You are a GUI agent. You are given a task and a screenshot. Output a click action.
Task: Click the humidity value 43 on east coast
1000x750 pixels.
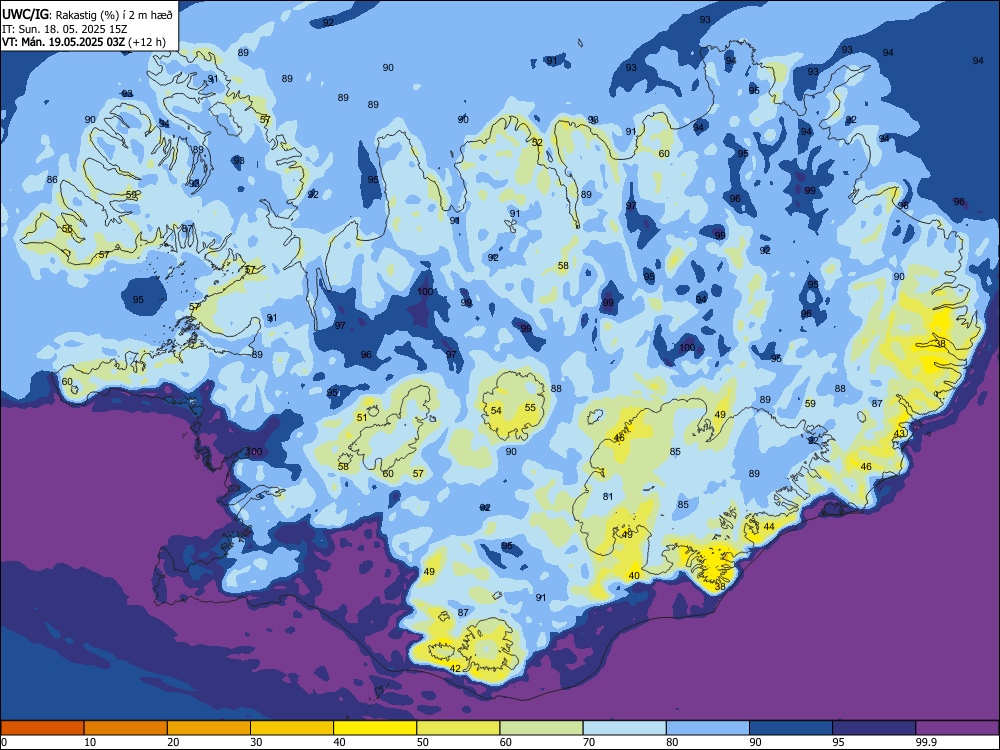pos(899,434)
